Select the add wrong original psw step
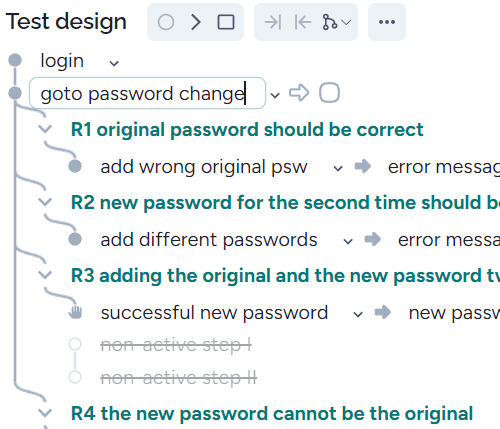 pyautogui.click(x=204, y=167)
